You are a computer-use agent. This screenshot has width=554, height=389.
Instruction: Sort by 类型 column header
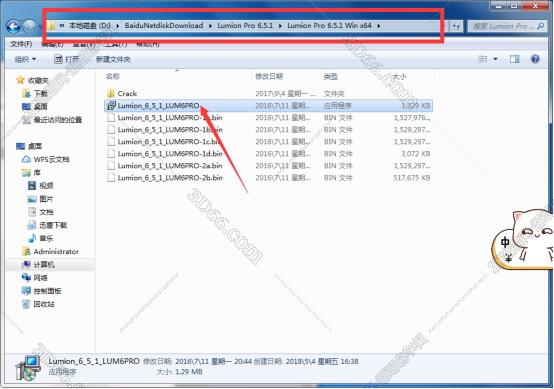coord(331,76)
